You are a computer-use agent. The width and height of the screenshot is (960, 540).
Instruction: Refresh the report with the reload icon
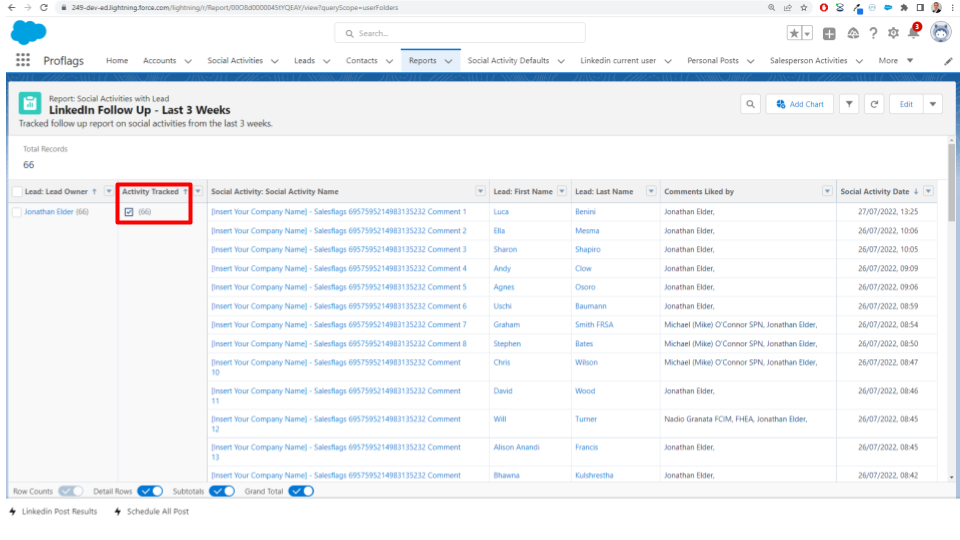(x=874, y=104)
